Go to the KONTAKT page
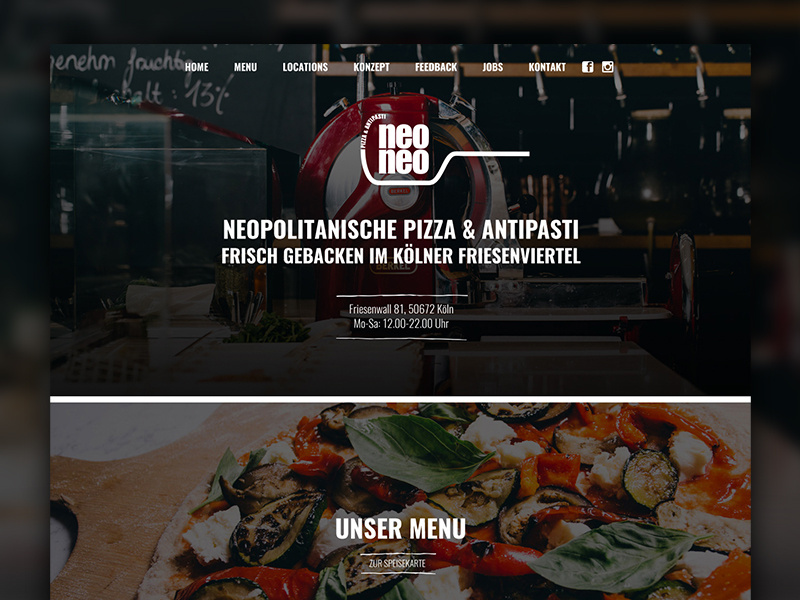The image size is (800, 600). (547, 67)
